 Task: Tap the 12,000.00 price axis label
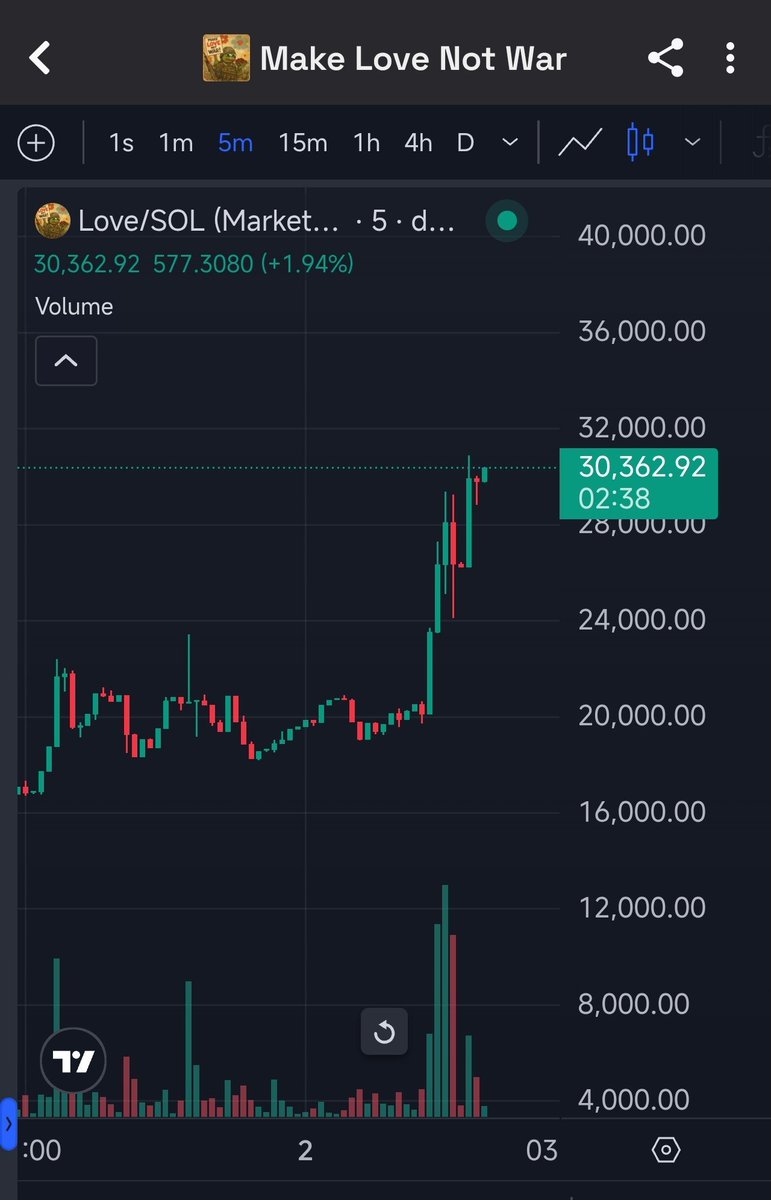(642, 908)
